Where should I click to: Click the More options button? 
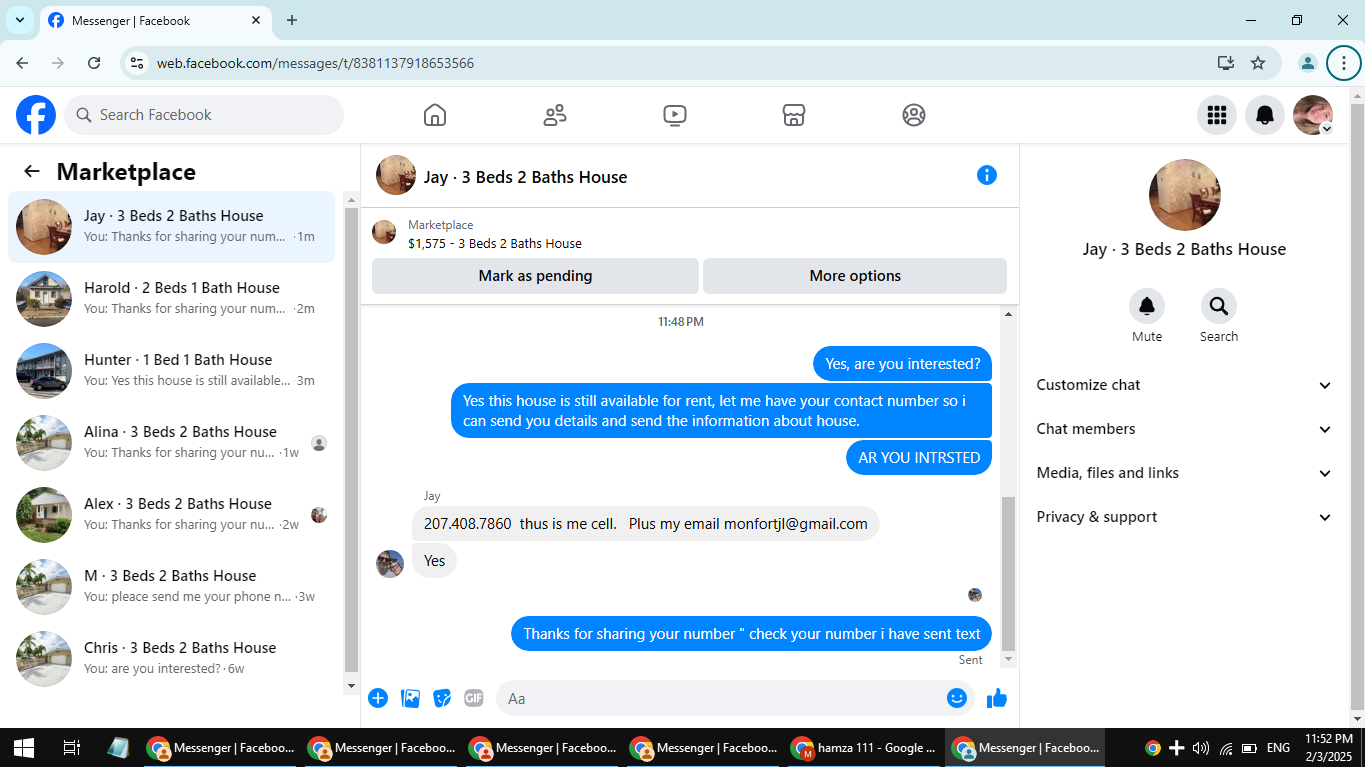coord(855,276)
